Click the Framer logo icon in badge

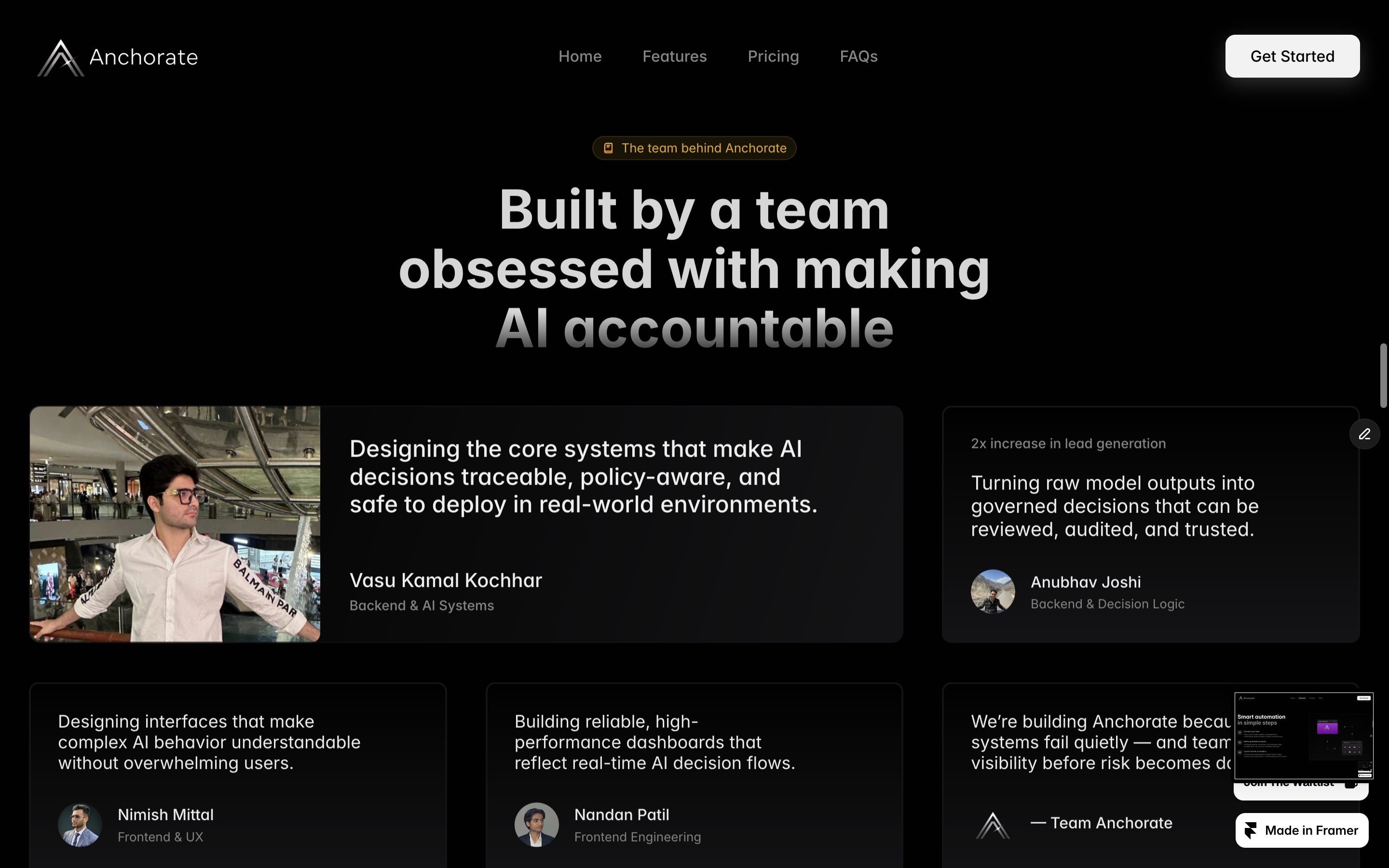(x=1251, y=830)
